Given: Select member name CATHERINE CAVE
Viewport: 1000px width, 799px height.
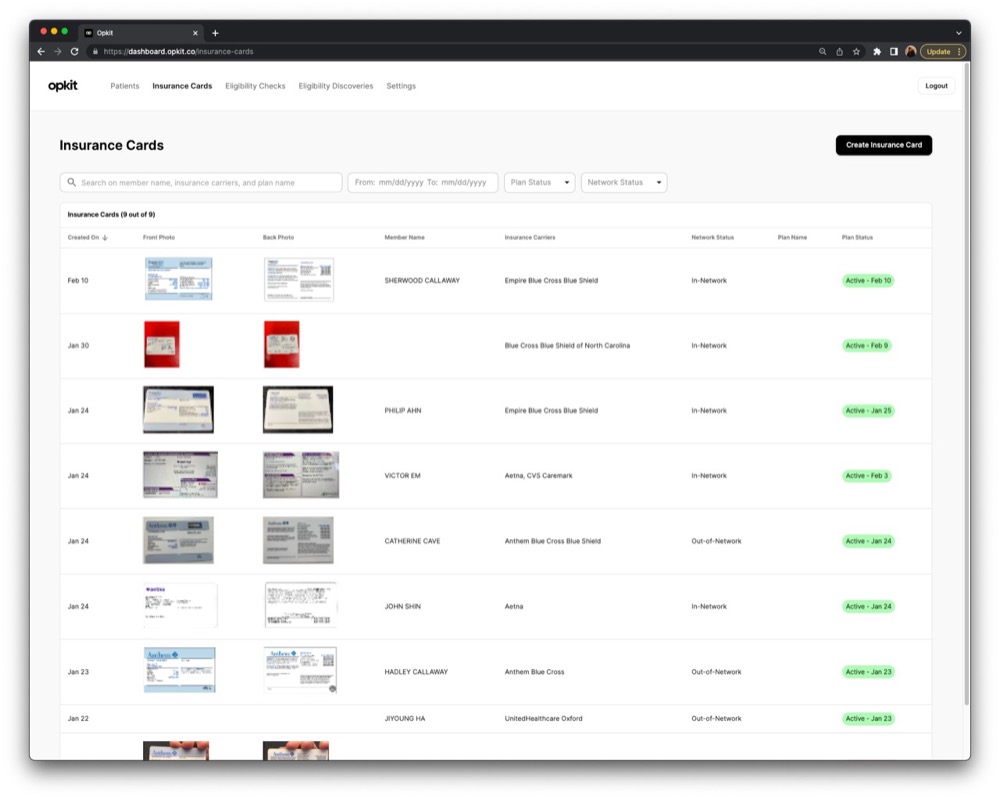Looking at the screenshot, I should pyautogui.click(x=413, y=541).
